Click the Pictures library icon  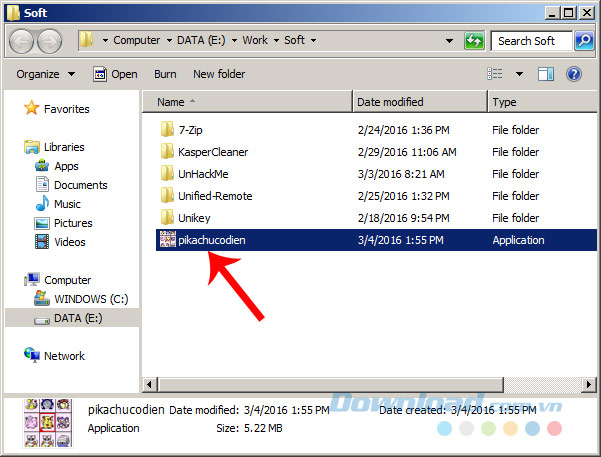pyautogui.click(x=42, y=223)
